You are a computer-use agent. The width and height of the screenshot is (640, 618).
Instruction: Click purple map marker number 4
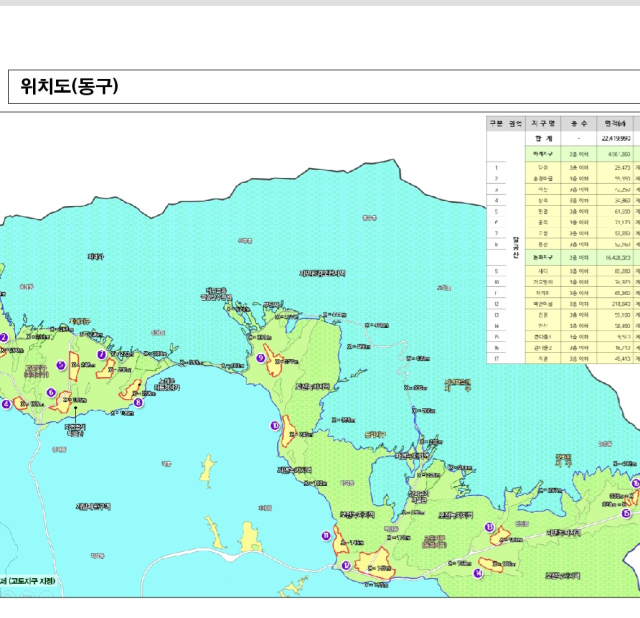6,404
